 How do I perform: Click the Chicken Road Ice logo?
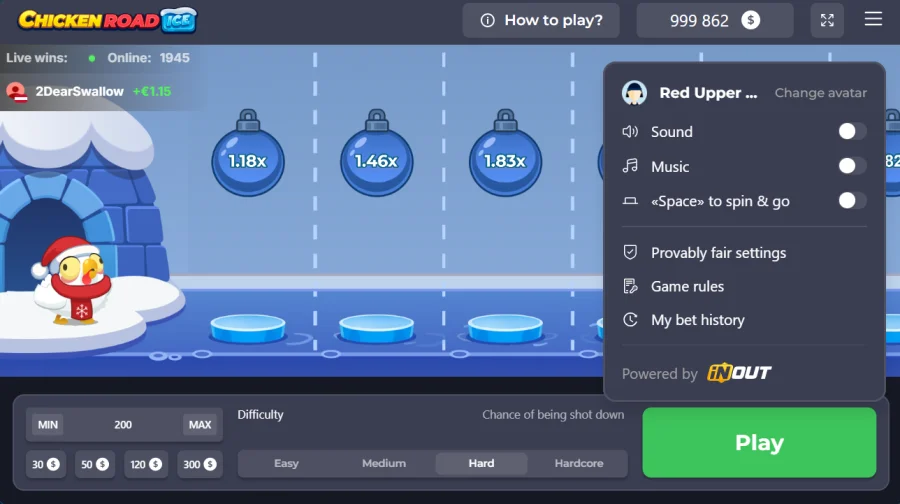click(x=107, y=21)
